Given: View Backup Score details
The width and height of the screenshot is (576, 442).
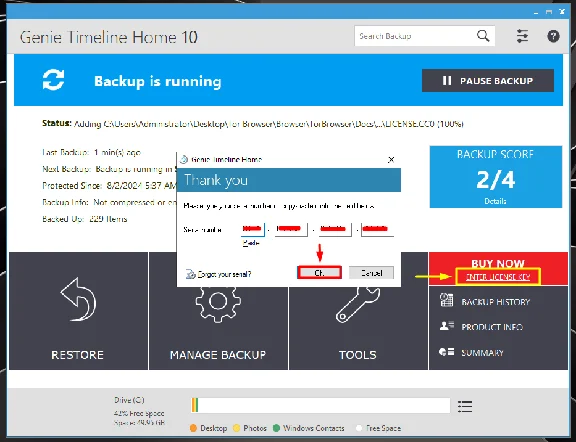Looking at the screenshot, I should (x=495, y=201).
